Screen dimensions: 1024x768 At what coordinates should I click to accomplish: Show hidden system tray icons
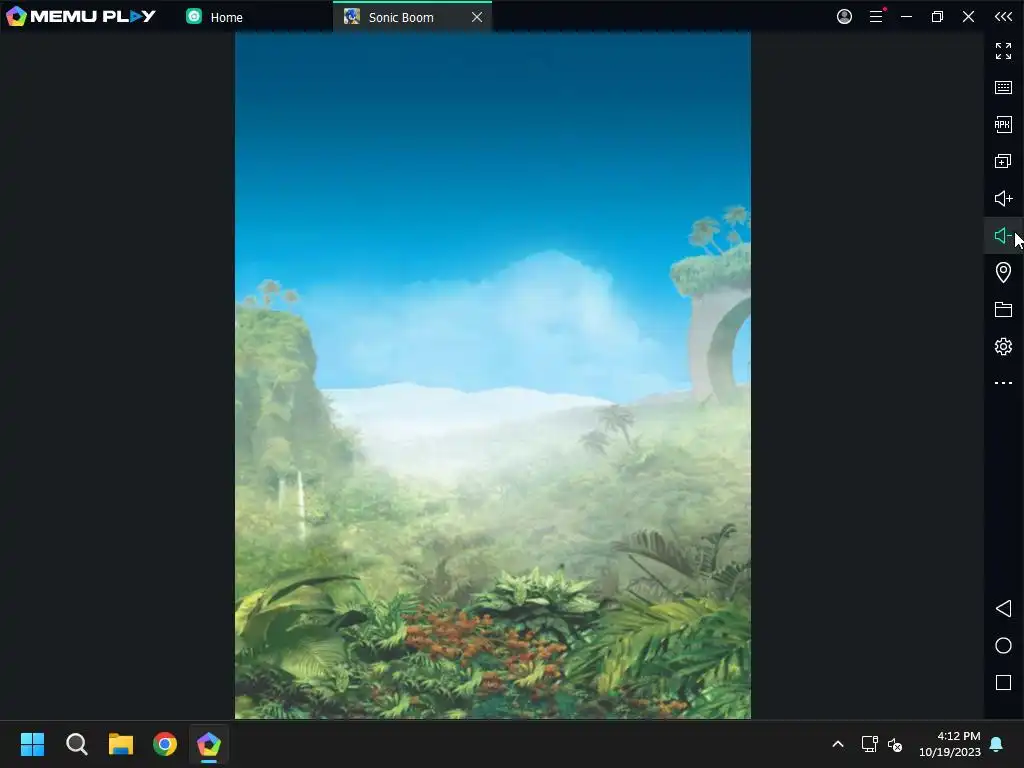coord(838,744)
